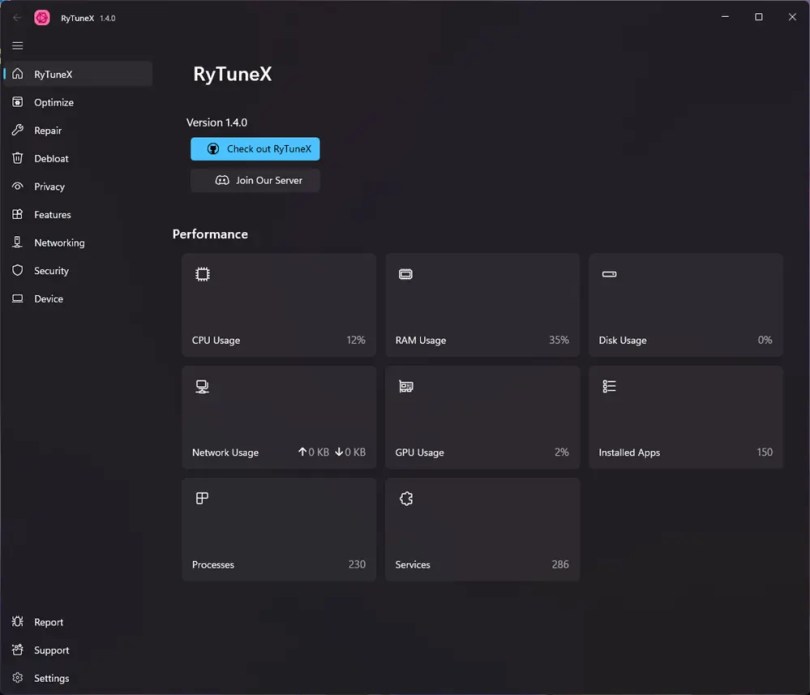This screenshot has width=810, height=695.
Task: Click the Discord icon on Join button
Action: (222, 180)
